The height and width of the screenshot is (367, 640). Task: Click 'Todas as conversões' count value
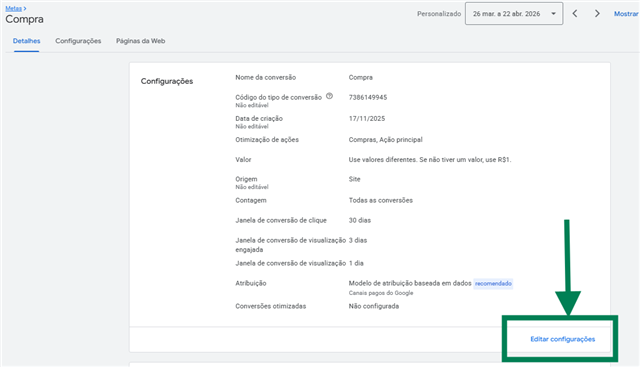tap(380, 200)
